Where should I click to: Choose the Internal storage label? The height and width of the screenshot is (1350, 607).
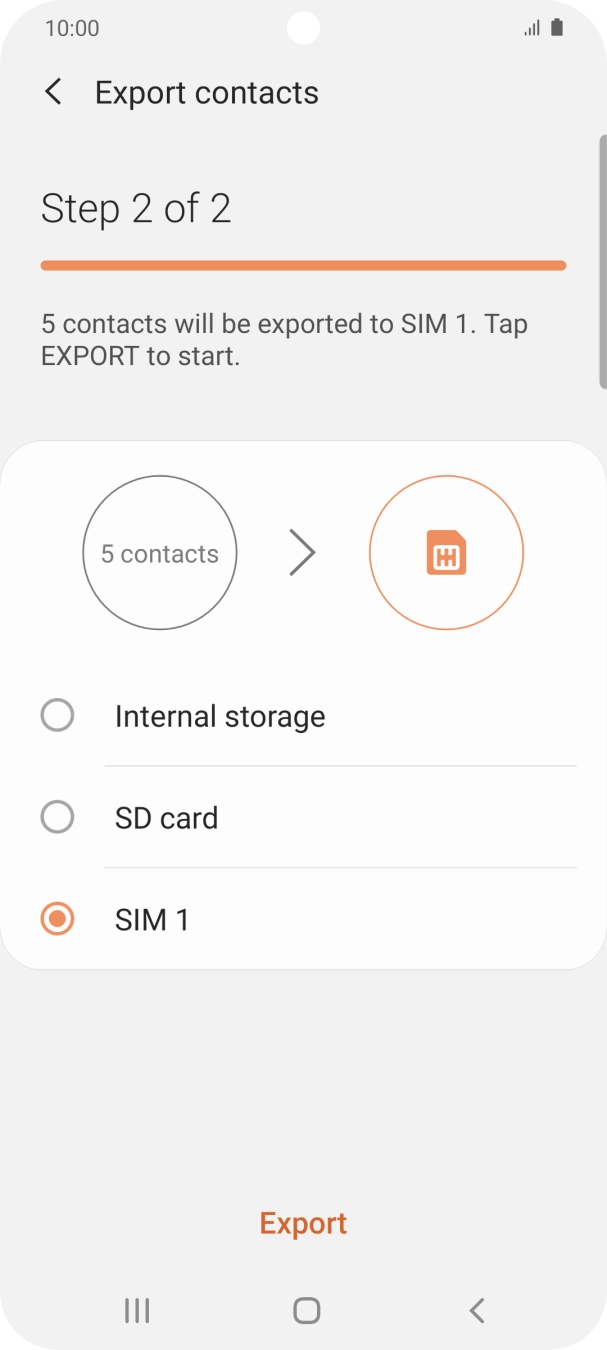[x=220, y=716]
